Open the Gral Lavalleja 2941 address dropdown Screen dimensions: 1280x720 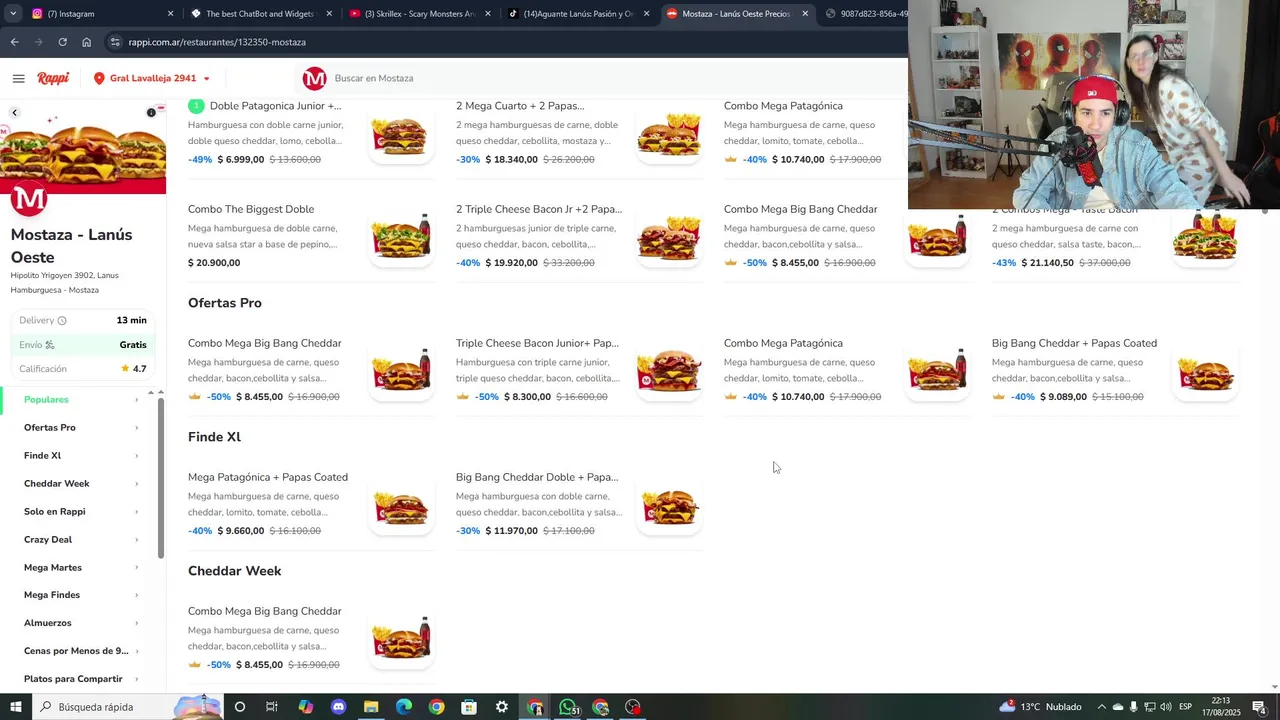pos(152,78)
